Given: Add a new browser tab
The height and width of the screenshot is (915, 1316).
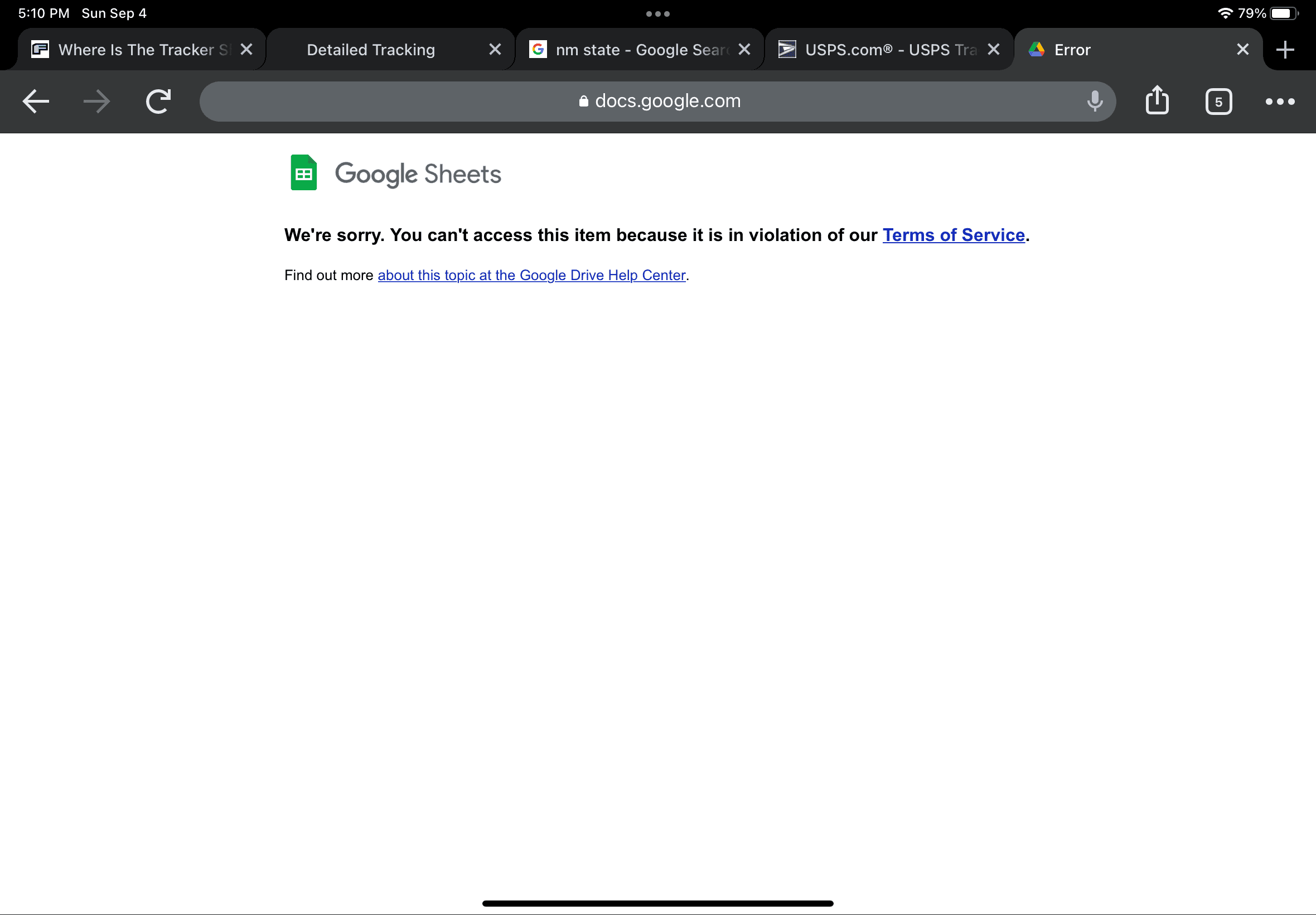Looking at the screenshot, I should point(1285,50).
